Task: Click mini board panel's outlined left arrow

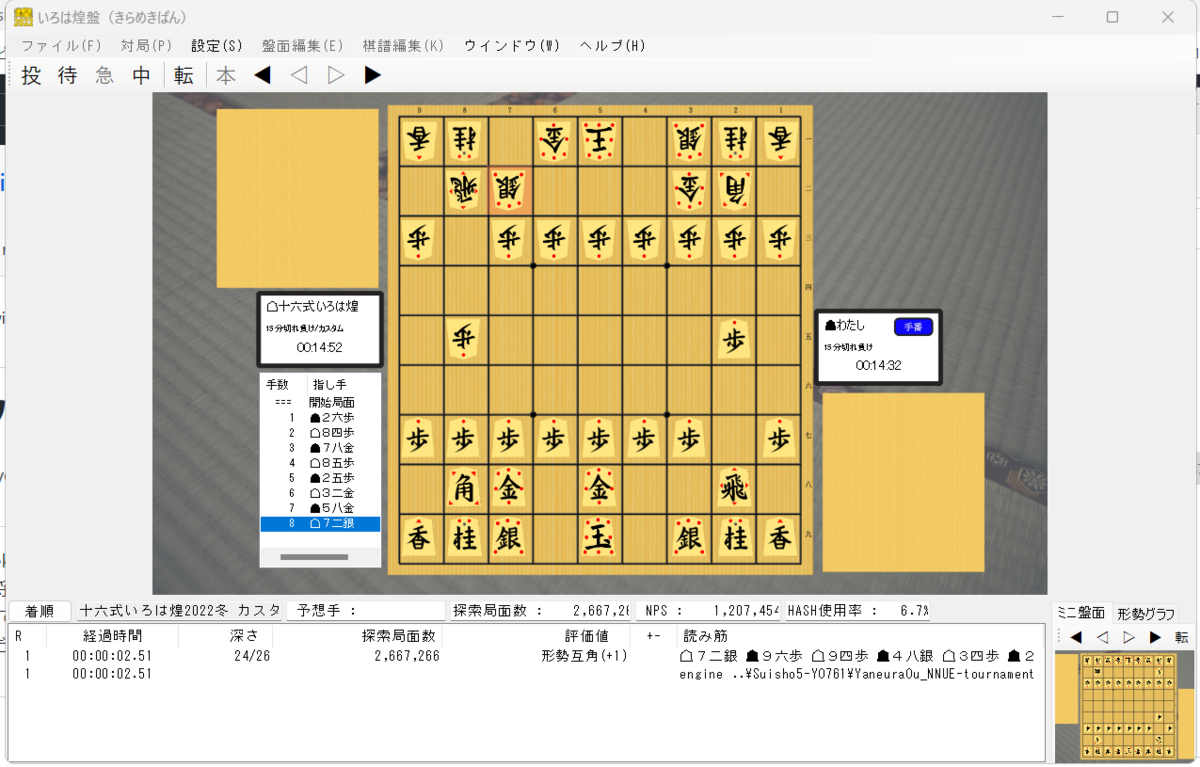Action: [1102, 637]
